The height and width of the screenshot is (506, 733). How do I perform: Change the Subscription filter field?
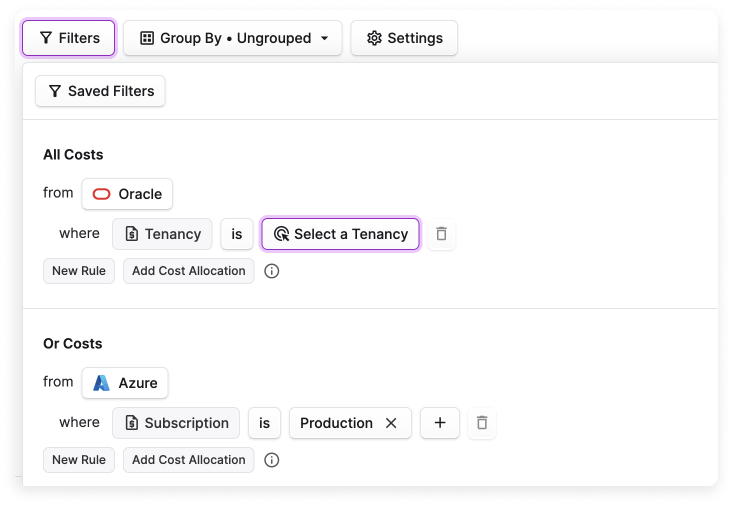[x=176, y=423]
